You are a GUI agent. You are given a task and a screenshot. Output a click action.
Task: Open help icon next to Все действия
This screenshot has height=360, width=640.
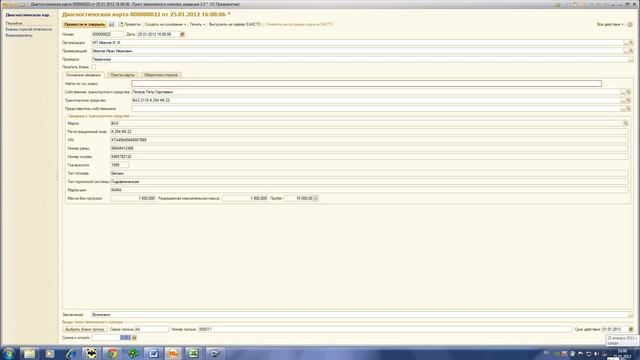630,24
